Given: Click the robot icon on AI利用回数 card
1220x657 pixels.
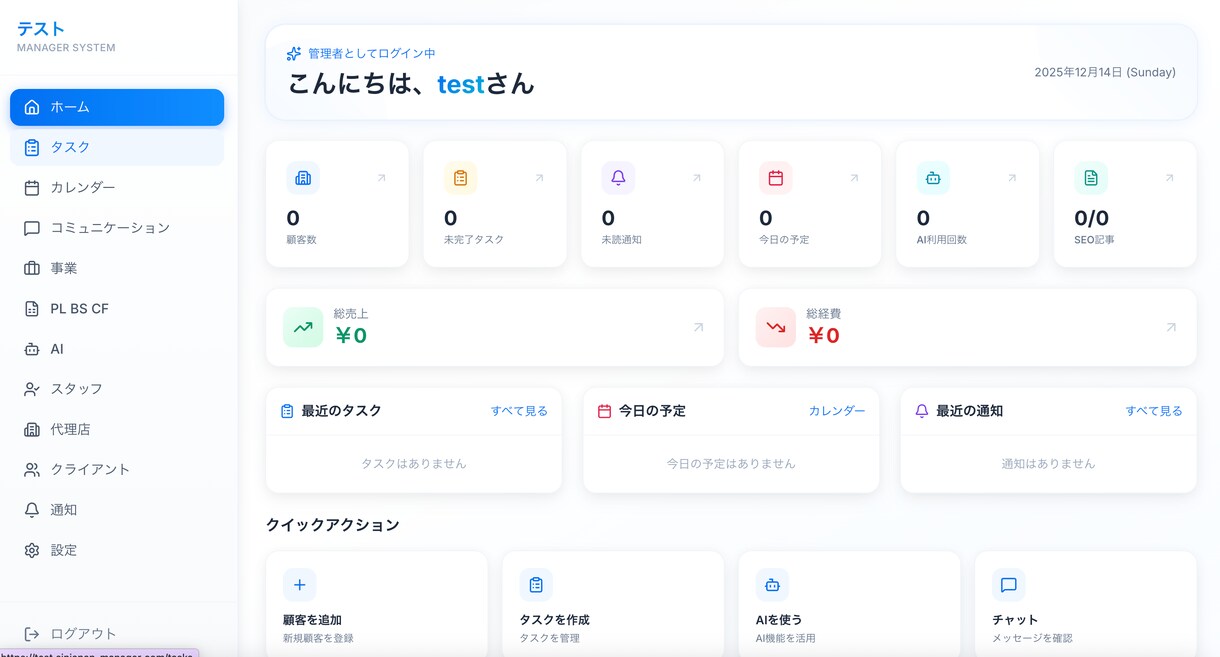Looking at the screenshot, I should click(933, 178).
